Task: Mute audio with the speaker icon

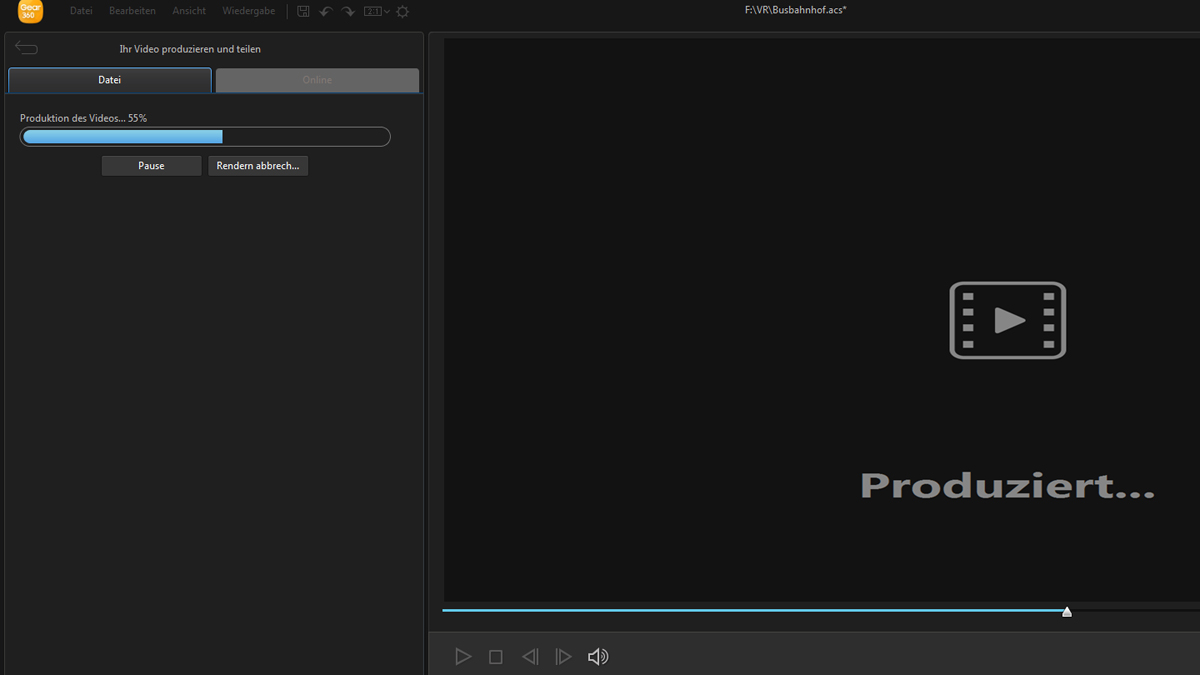Action: coord(598,657)
